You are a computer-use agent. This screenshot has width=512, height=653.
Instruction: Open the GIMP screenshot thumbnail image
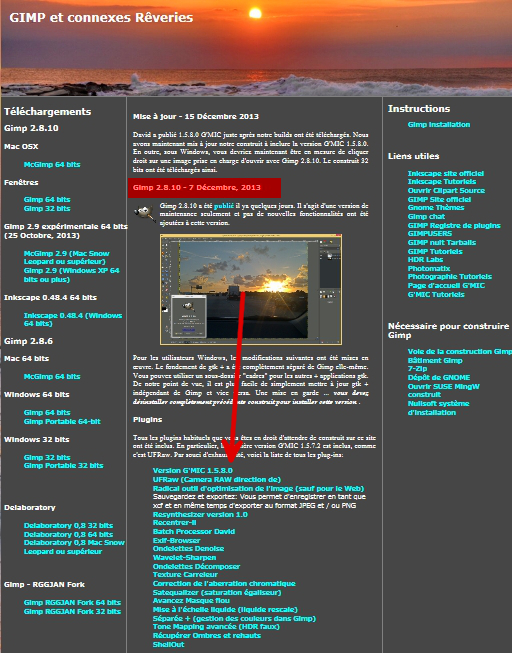point(251,289)
